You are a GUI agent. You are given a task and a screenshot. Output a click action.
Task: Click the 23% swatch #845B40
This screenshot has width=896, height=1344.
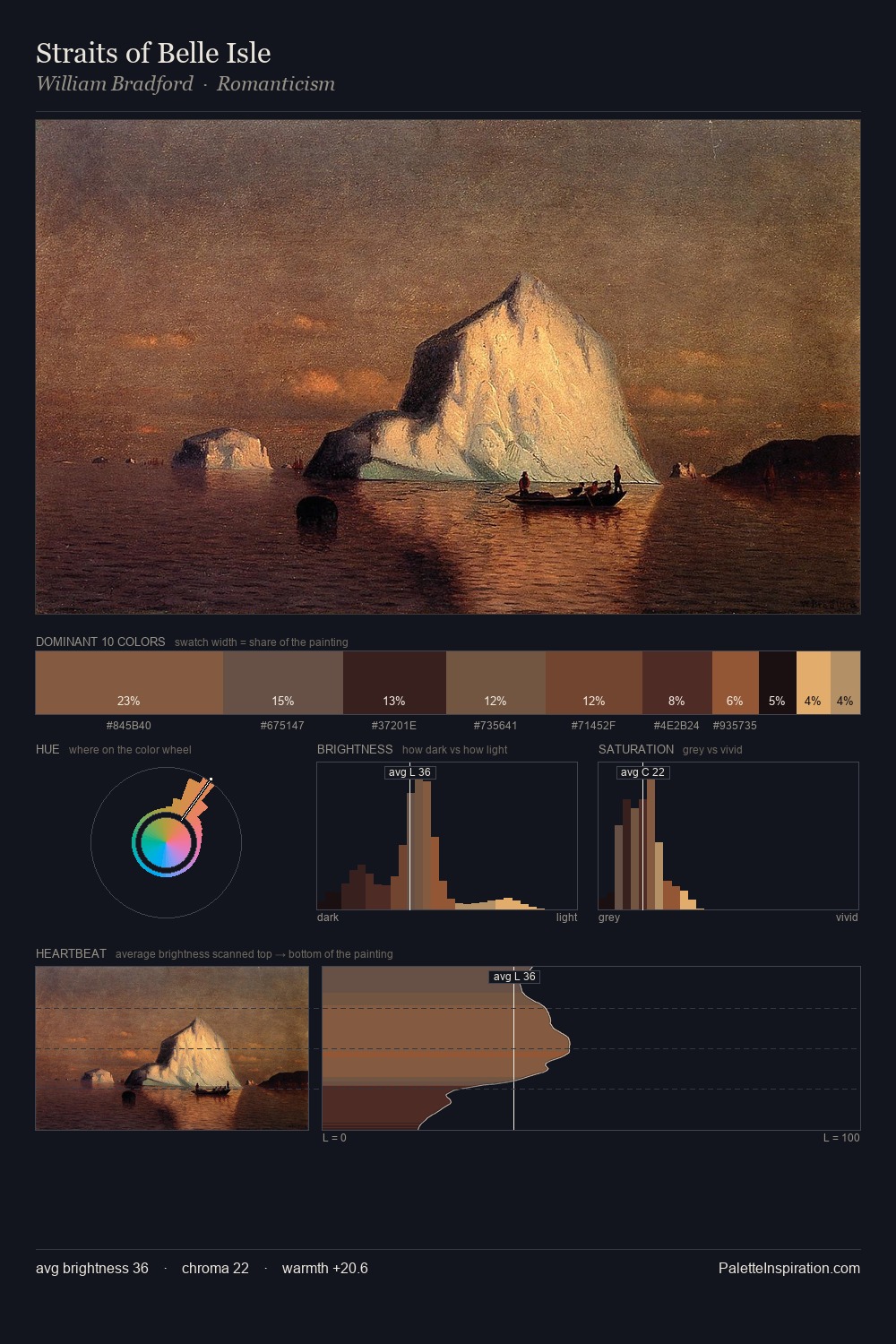129,683
